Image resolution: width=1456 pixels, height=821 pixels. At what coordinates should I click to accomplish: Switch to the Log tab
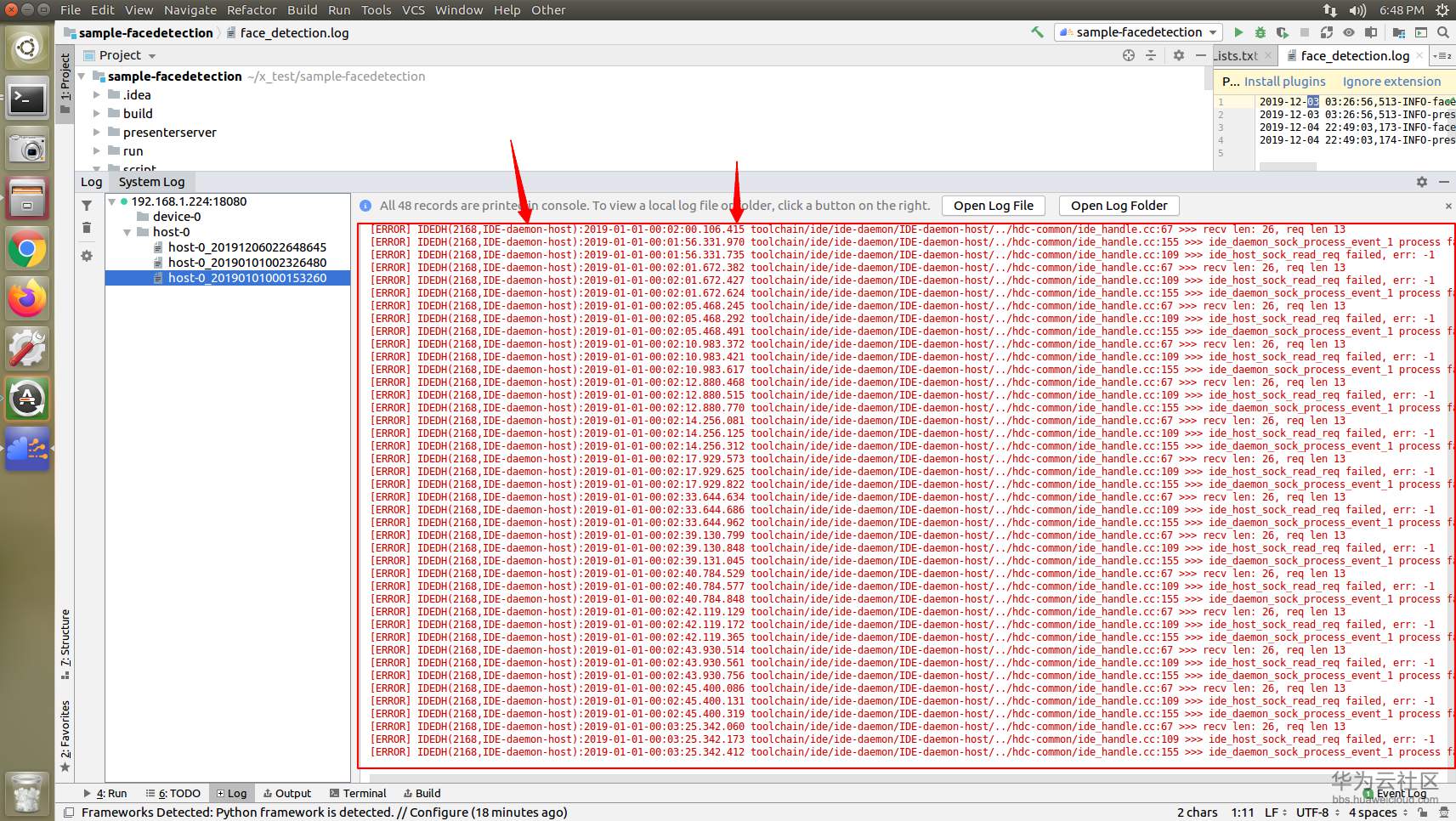click(91, 182)
